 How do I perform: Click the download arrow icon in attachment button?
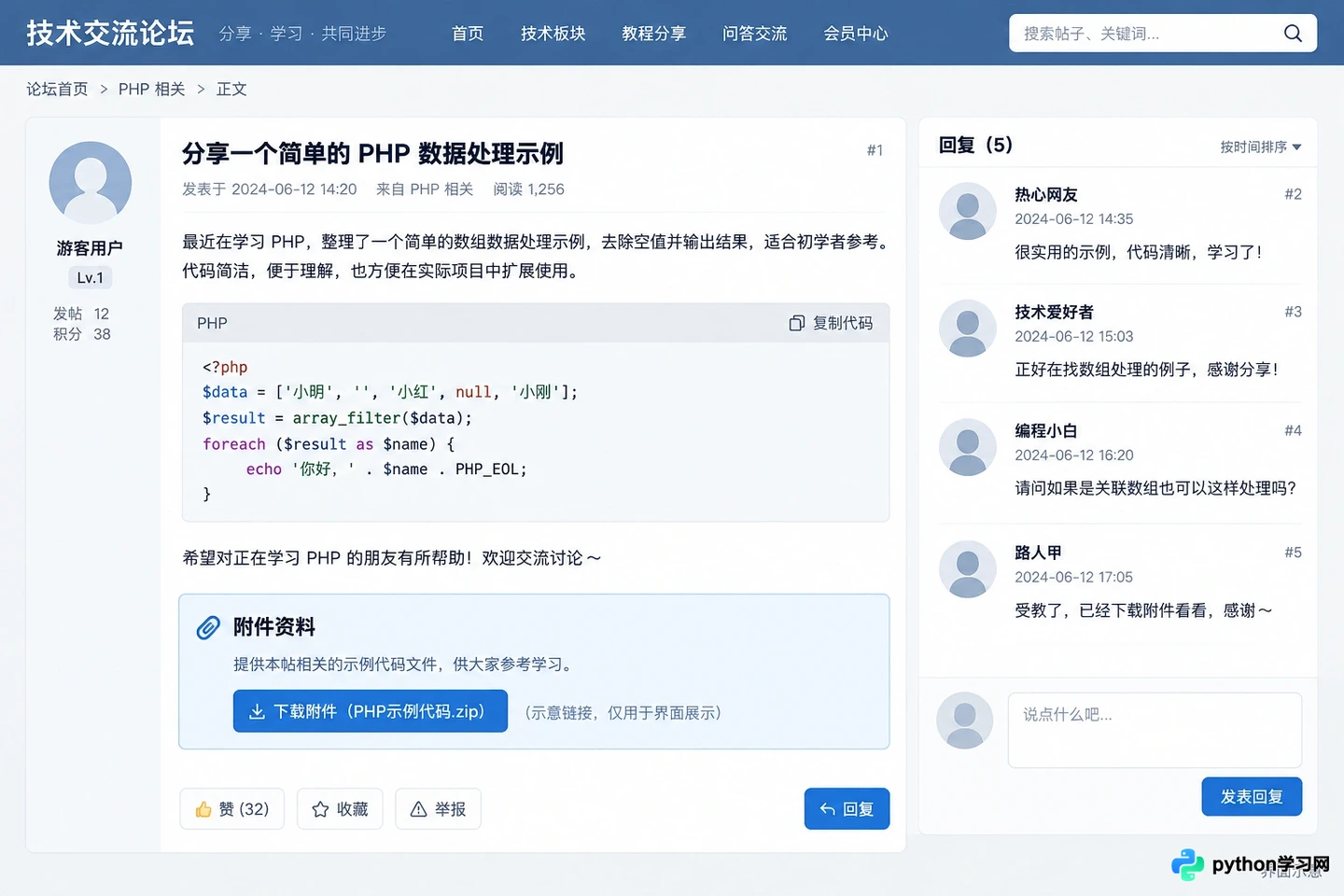tap(257, 712)
